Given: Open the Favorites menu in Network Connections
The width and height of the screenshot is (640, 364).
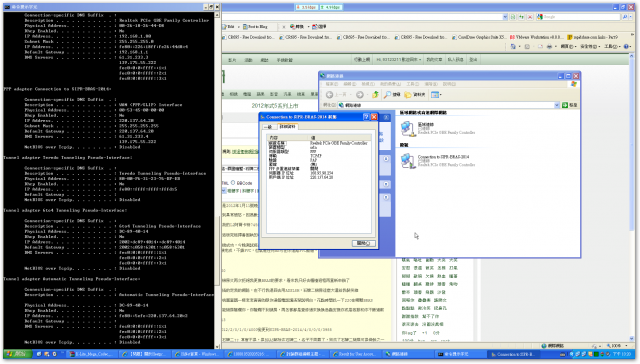Looking at the screenshot, I should click(390, 84).
